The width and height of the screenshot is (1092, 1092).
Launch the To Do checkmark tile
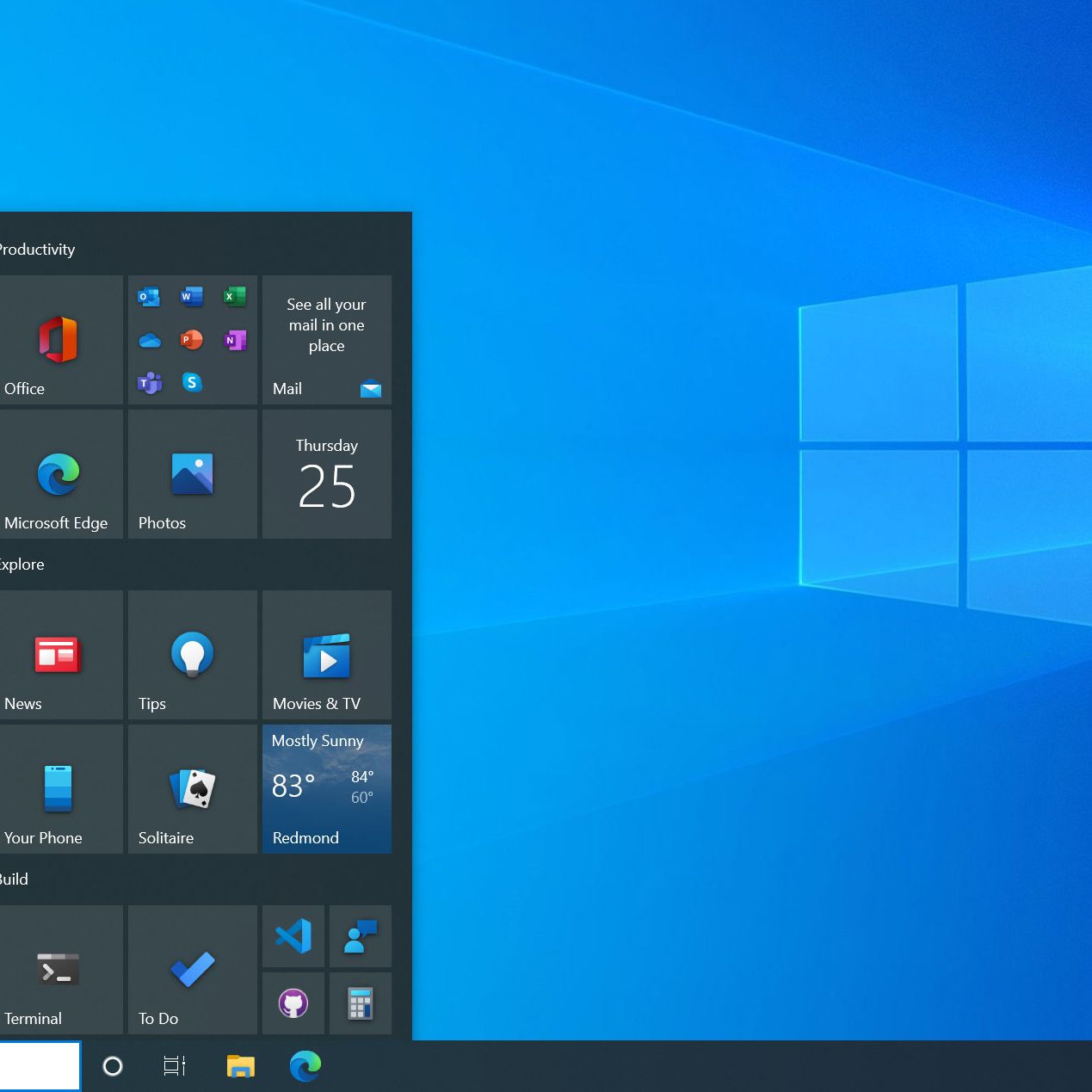(192, 970)
